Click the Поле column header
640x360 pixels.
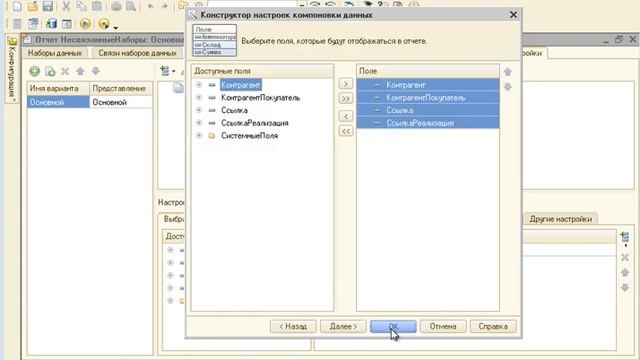pyautogui.click(x=428, y=71)
